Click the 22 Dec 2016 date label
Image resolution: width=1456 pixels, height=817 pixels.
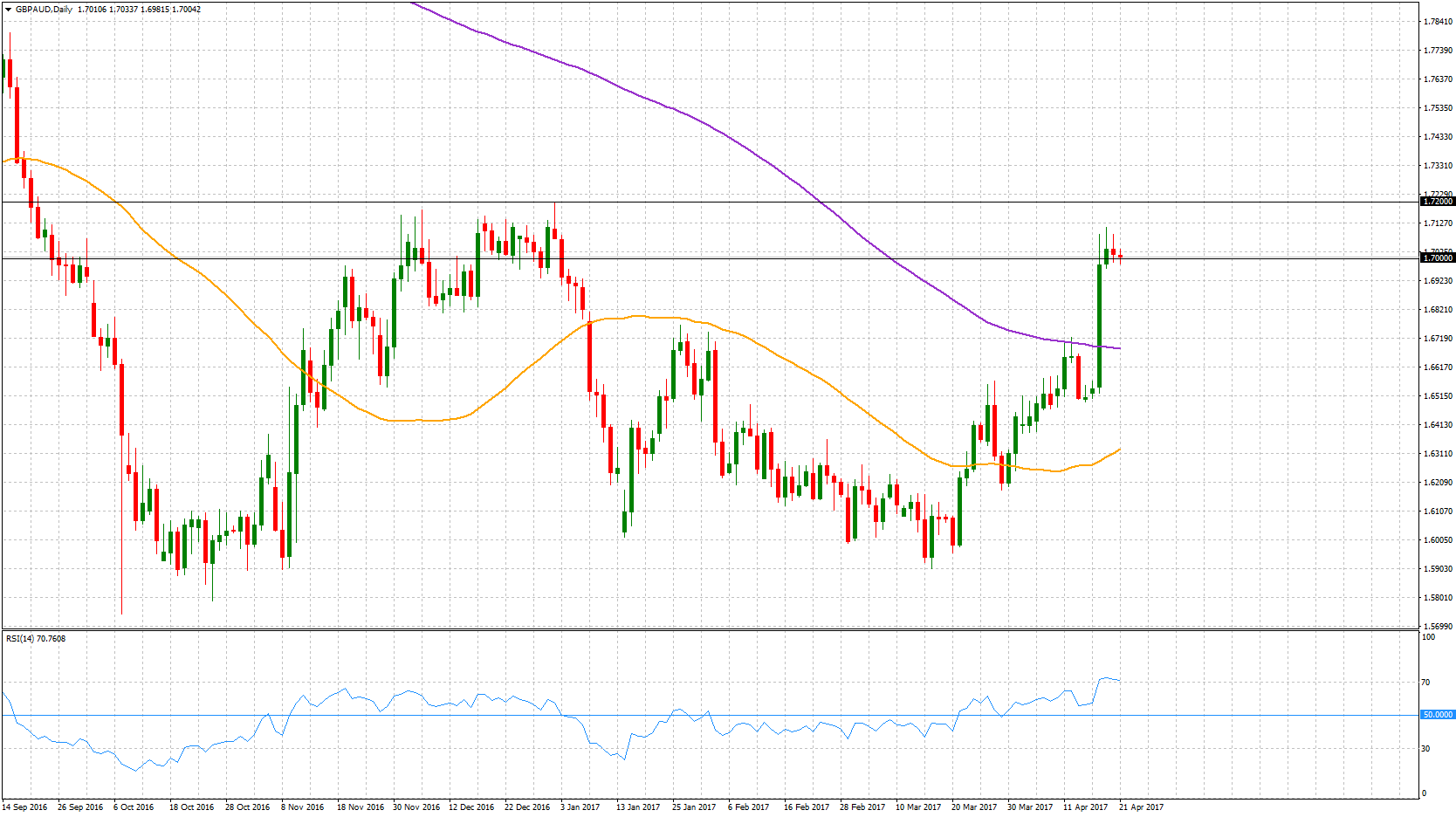[x=527, y=807]
